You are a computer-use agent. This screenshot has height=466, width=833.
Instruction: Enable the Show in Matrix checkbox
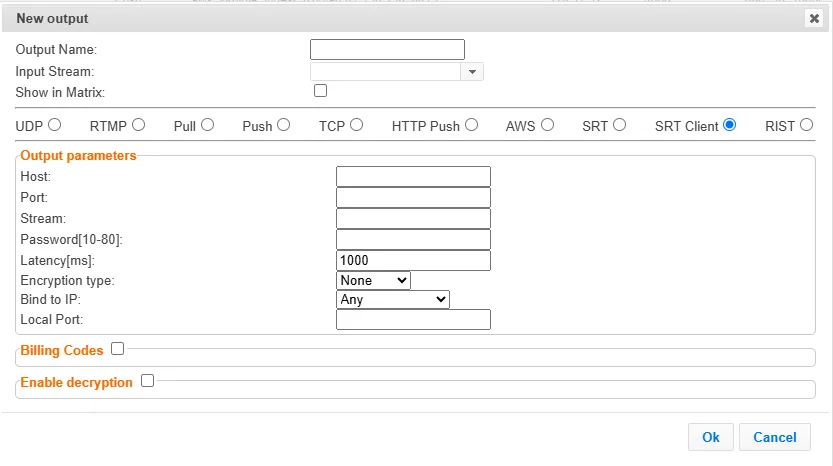tap(321, 91)
